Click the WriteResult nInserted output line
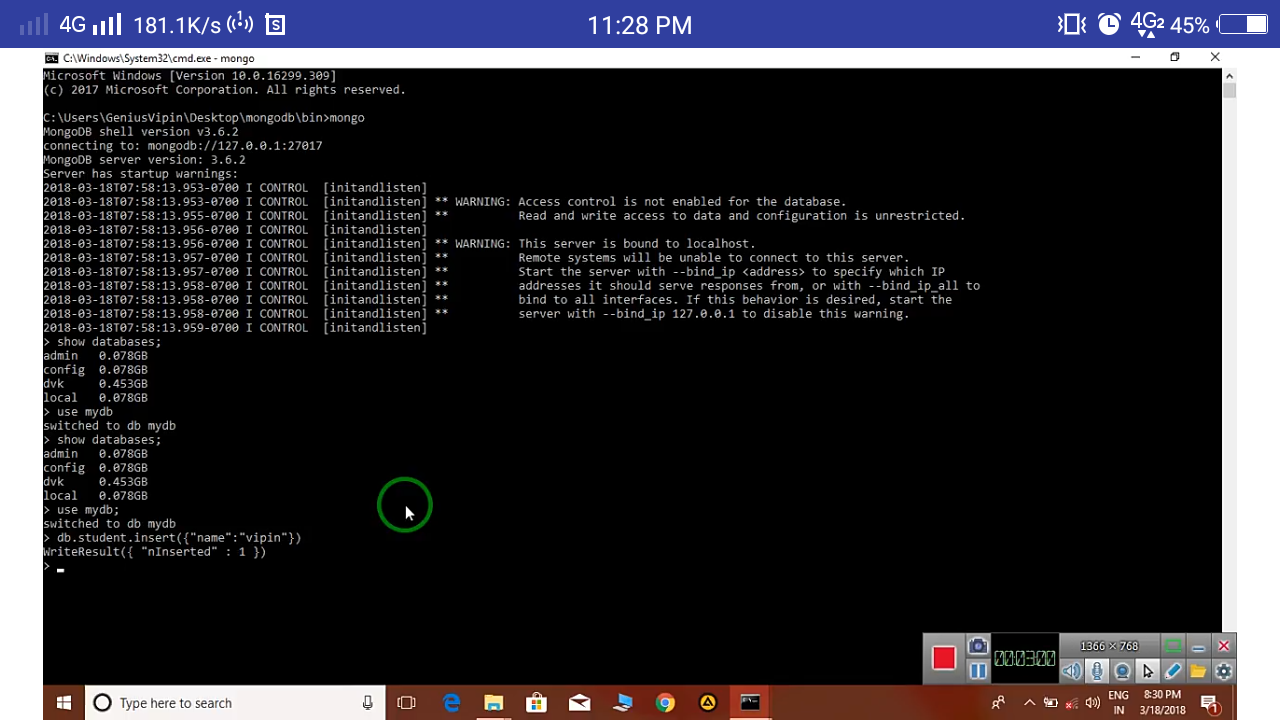Screen dimensions: 1280x720 click(x=155, y=552)
